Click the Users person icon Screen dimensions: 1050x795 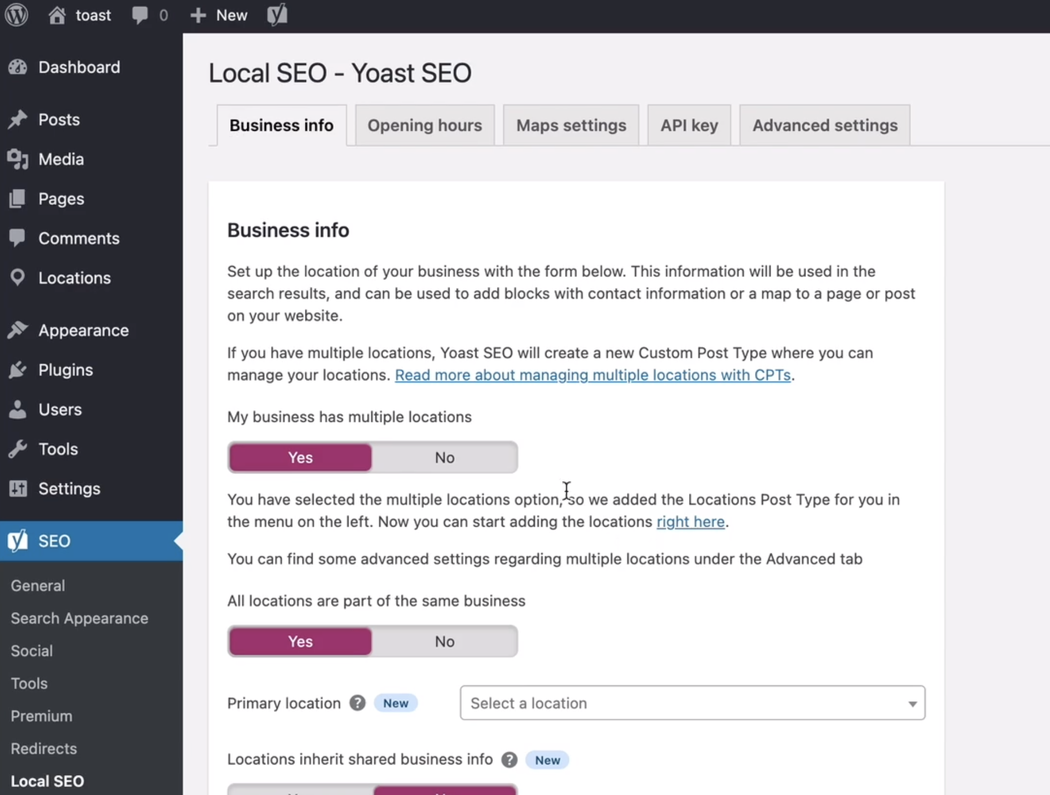coord(17,409)
